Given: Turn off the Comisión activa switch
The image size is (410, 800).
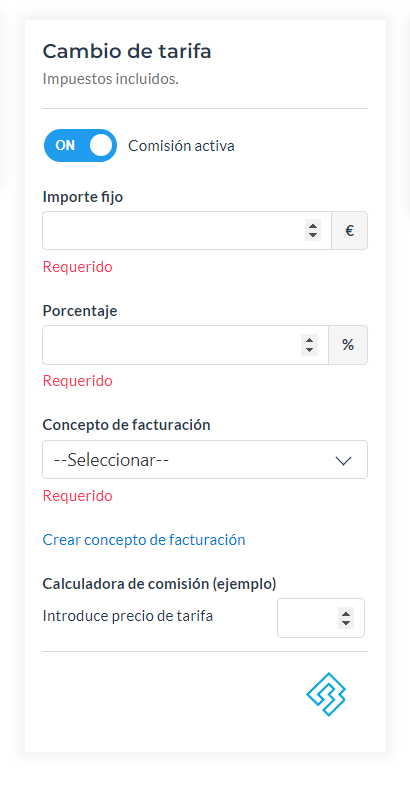Looking at the screenshot, I should click(80, 145).
